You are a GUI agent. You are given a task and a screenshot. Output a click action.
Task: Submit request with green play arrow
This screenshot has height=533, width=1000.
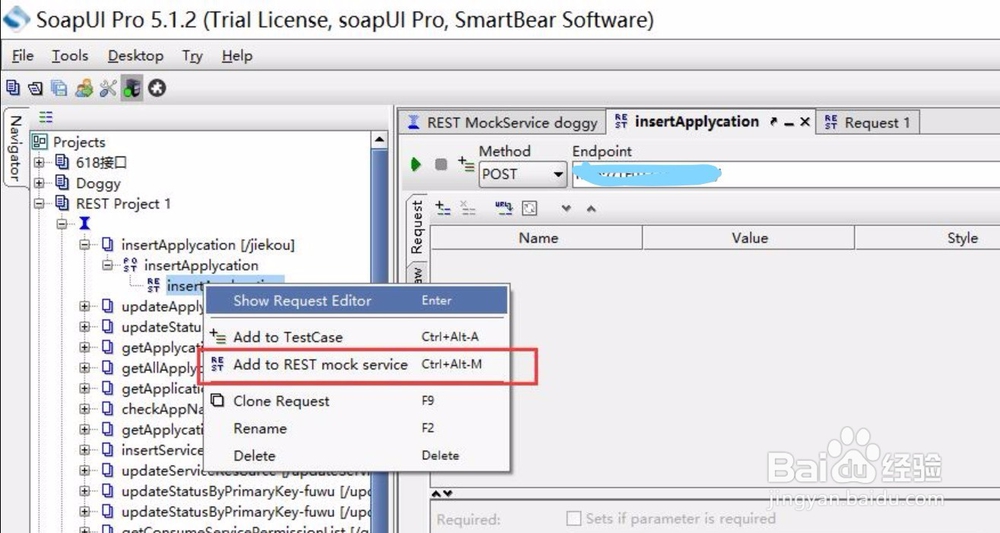(x=416, y=164)
